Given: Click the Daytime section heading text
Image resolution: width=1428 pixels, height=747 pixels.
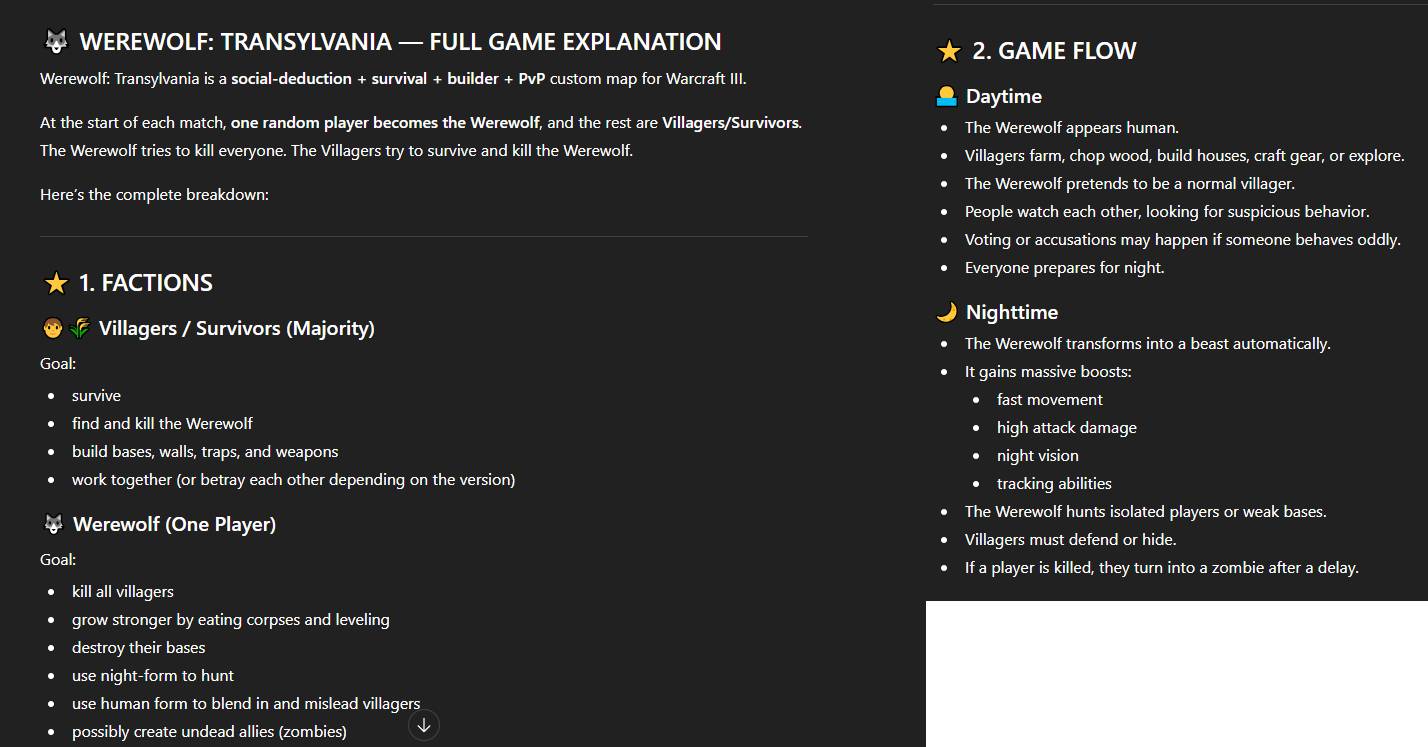Looking at the screenshot, I should click(x=1003, y=96).
